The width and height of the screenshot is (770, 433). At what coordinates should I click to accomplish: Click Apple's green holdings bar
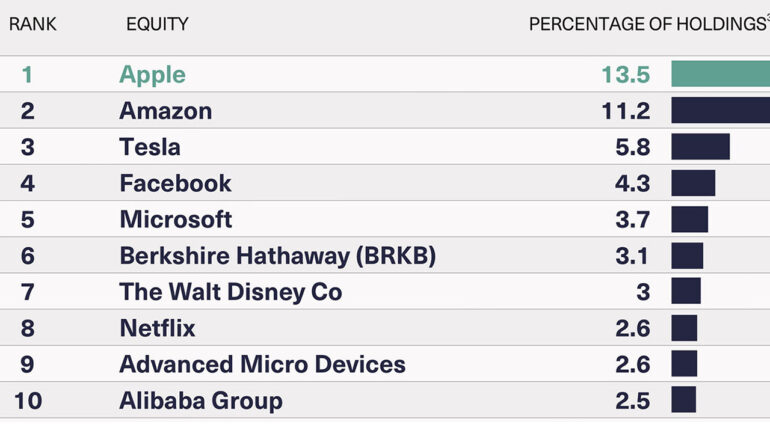point(720,74)
